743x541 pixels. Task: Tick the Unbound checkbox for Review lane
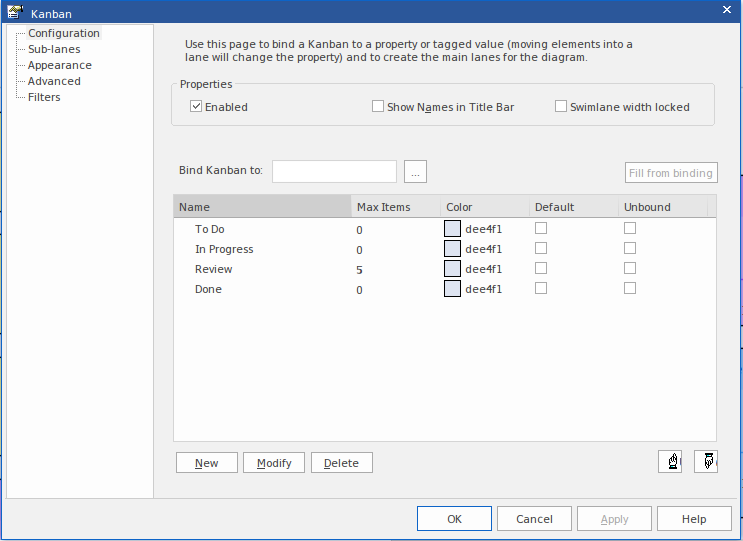coord(630,269)
